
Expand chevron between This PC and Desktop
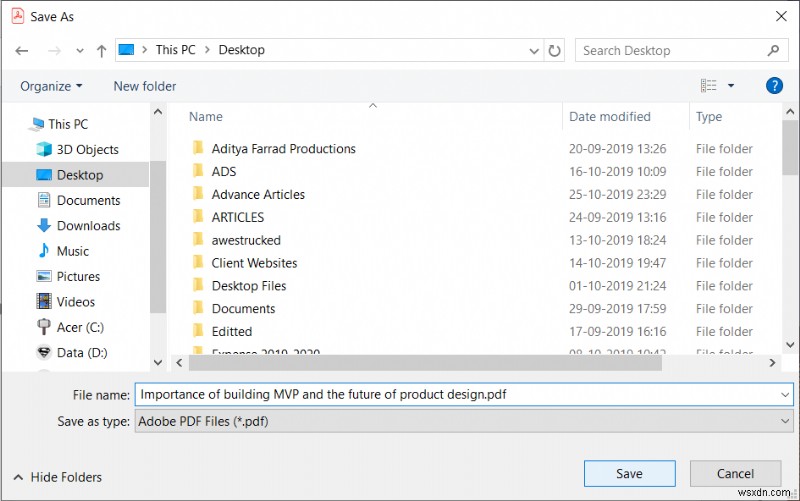(x=207, y=49)
